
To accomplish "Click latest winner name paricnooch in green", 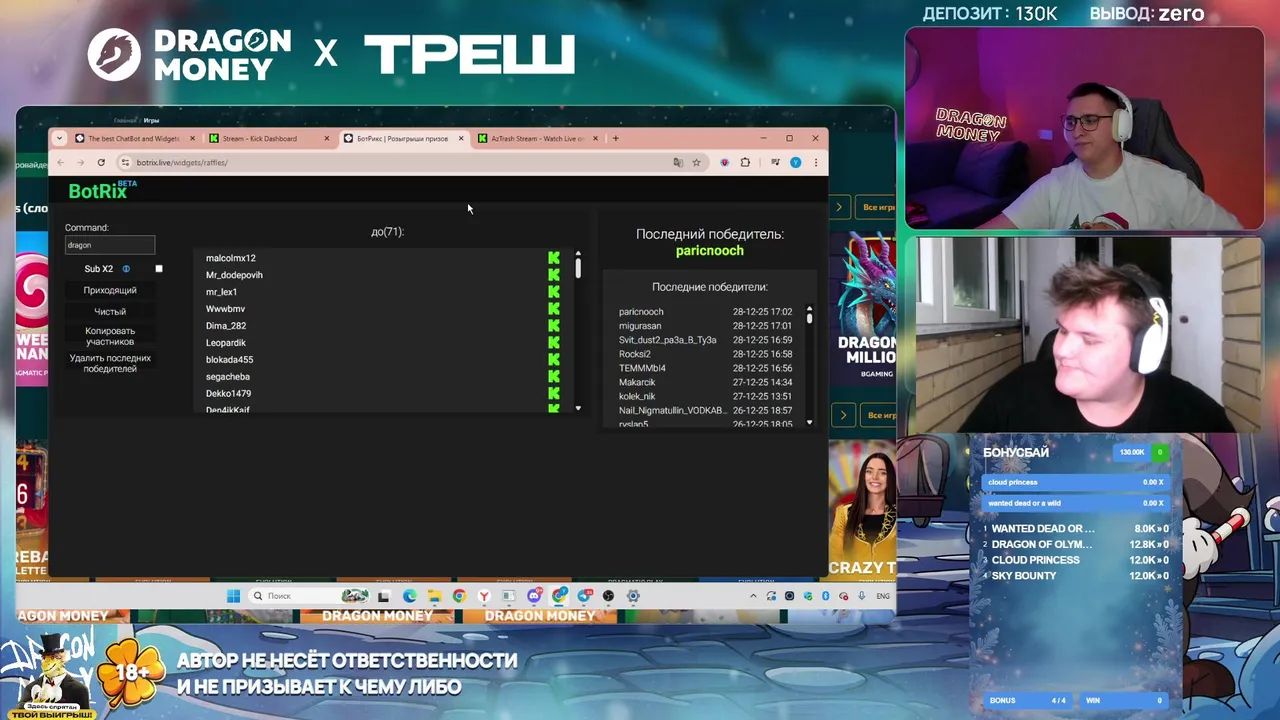I will (x=710, y=251).
